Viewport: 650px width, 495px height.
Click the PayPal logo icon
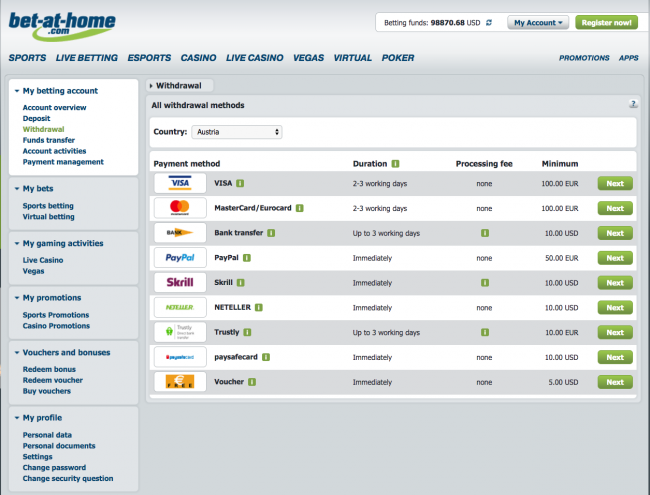tap(180, 258)
